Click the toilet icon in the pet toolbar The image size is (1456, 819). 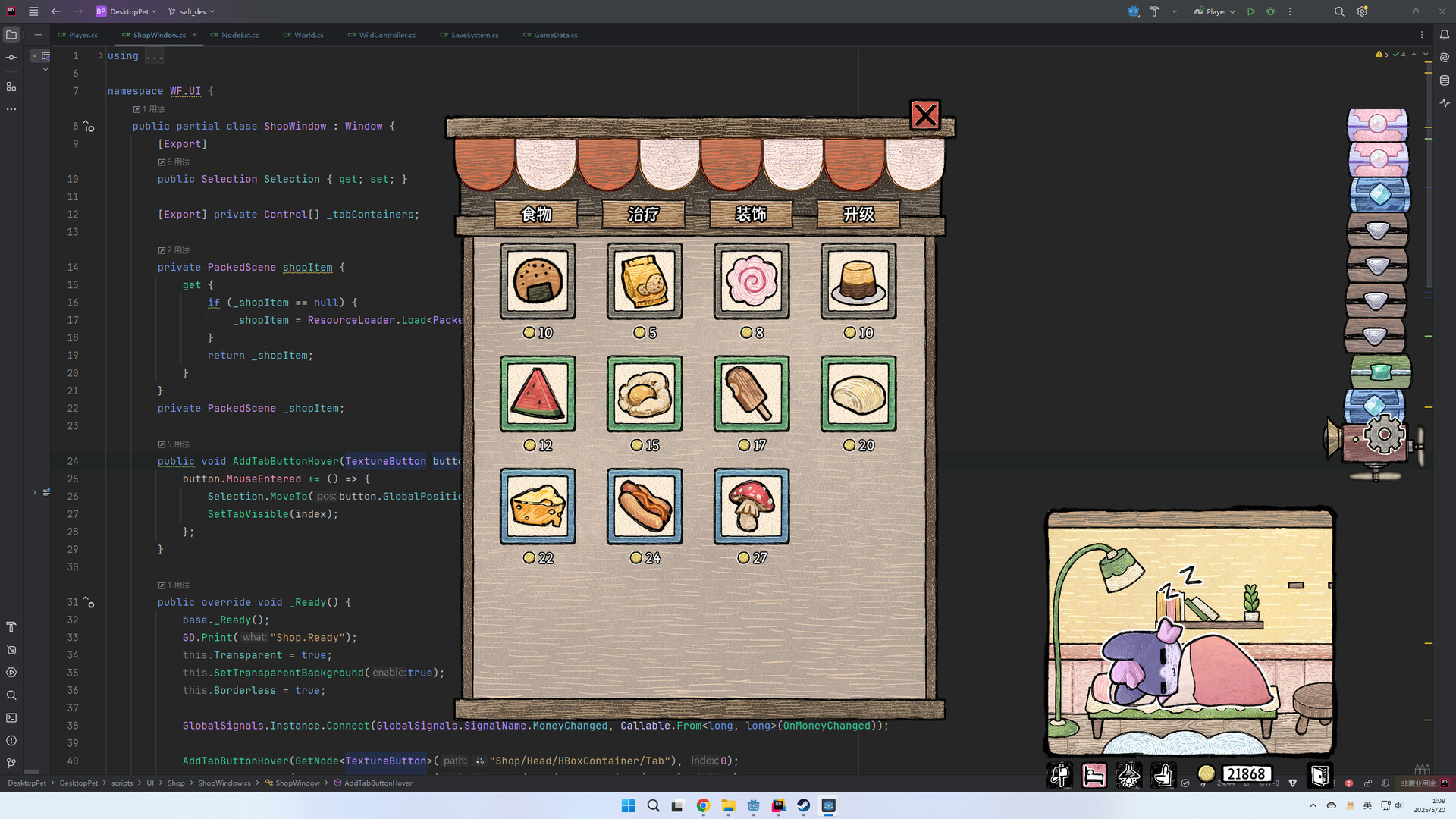[x=1164, y=775]
